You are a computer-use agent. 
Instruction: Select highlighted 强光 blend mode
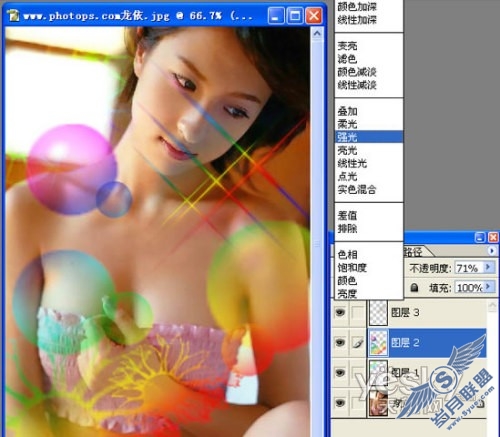click(369, 137)
